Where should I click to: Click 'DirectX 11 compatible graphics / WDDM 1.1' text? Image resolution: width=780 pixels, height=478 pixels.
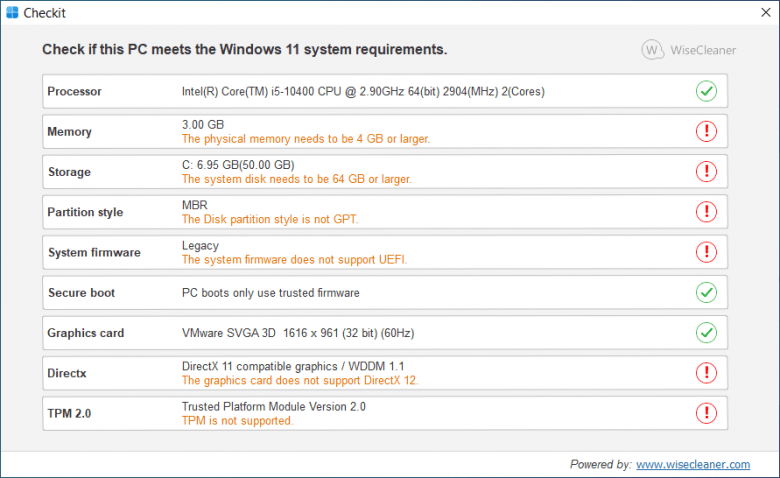click(x=293, y=367)
